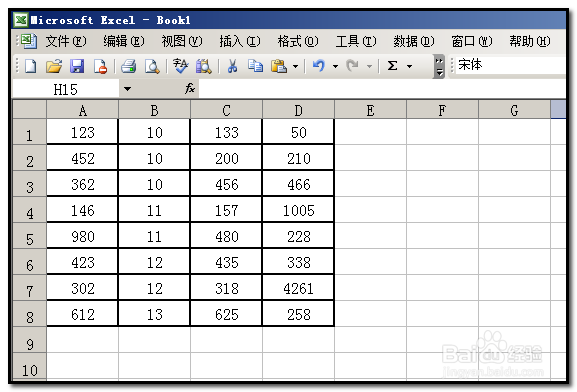Click the AutoSum sigma icon

pyautogui.click(x=393, y=66)
